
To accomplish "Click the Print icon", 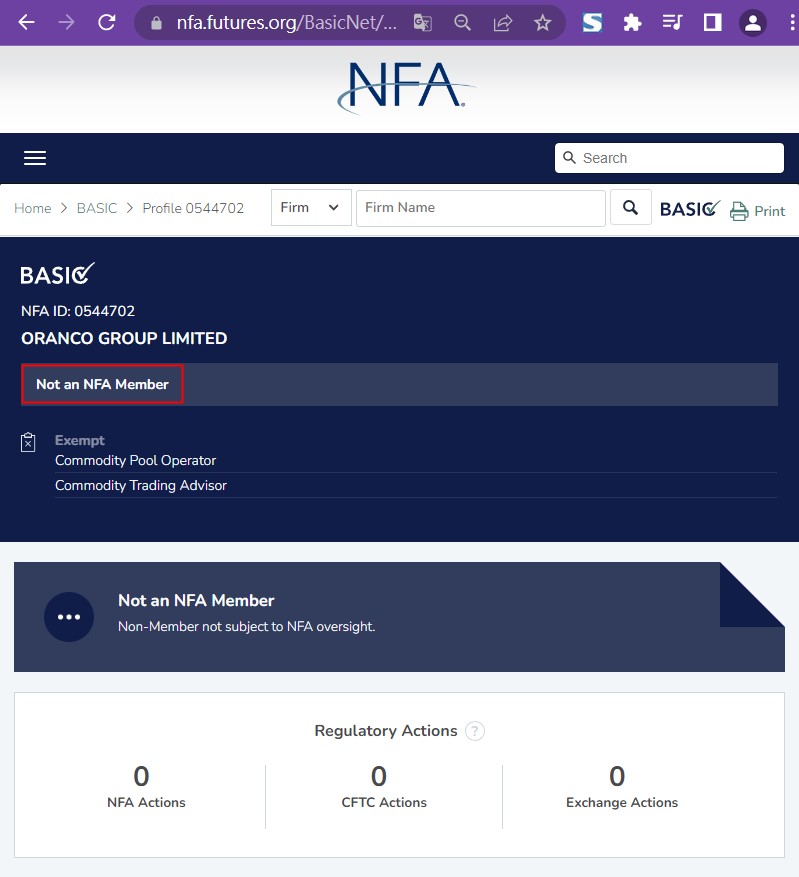I will 739,211.
